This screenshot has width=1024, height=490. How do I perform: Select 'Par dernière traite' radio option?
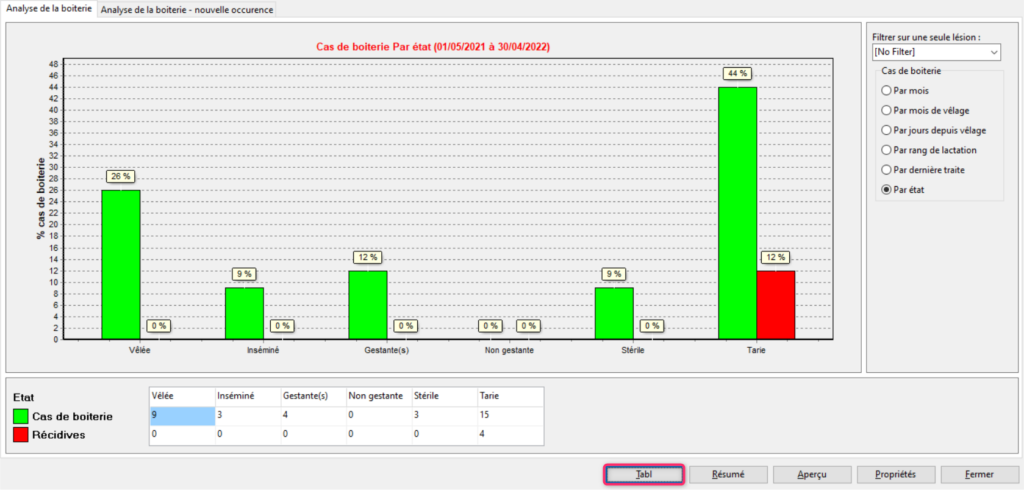click(885, 170)
